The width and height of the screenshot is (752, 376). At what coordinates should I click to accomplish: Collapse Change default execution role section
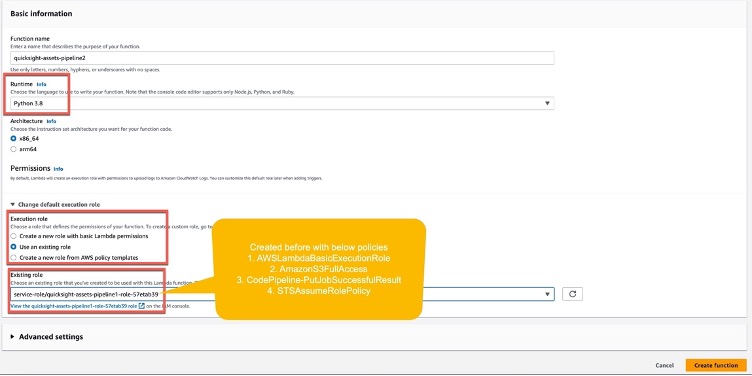[x=55, y=204]
